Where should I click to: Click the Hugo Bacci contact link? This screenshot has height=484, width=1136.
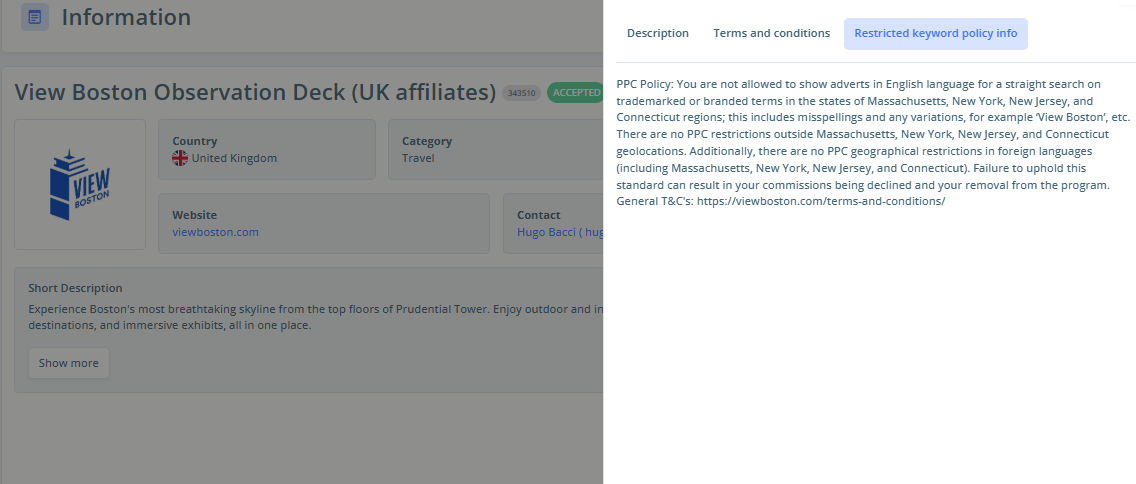pos(560,232)
